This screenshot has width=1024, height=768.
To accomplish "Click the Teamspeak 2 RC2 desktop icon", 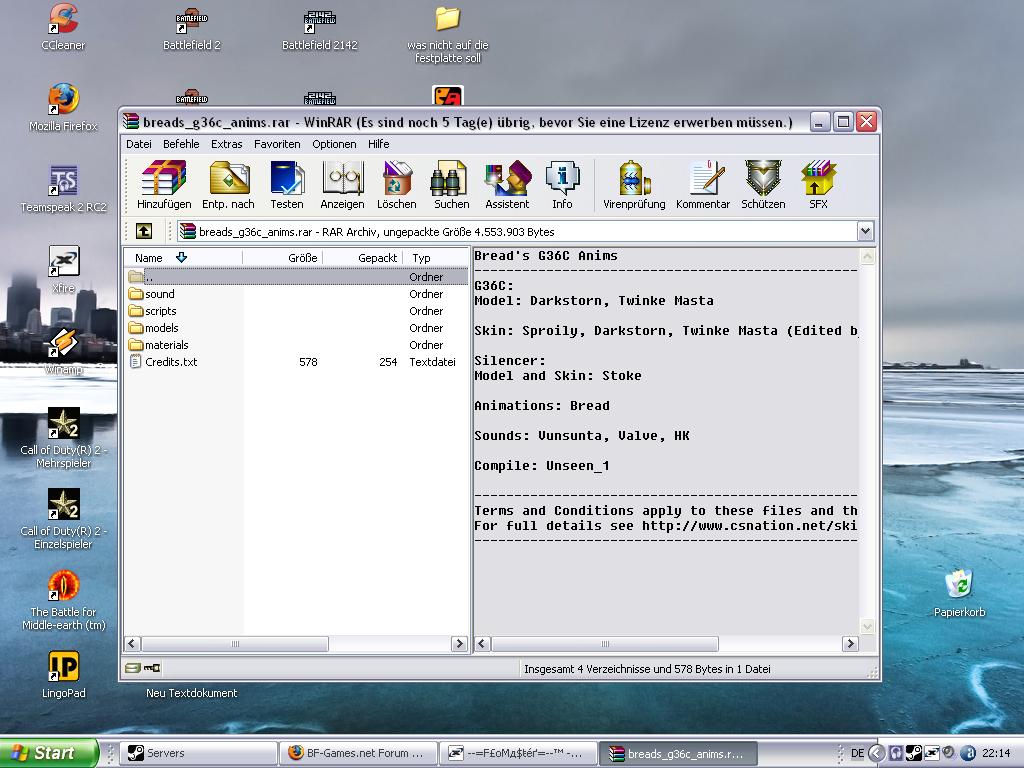I will click(63, 189).
